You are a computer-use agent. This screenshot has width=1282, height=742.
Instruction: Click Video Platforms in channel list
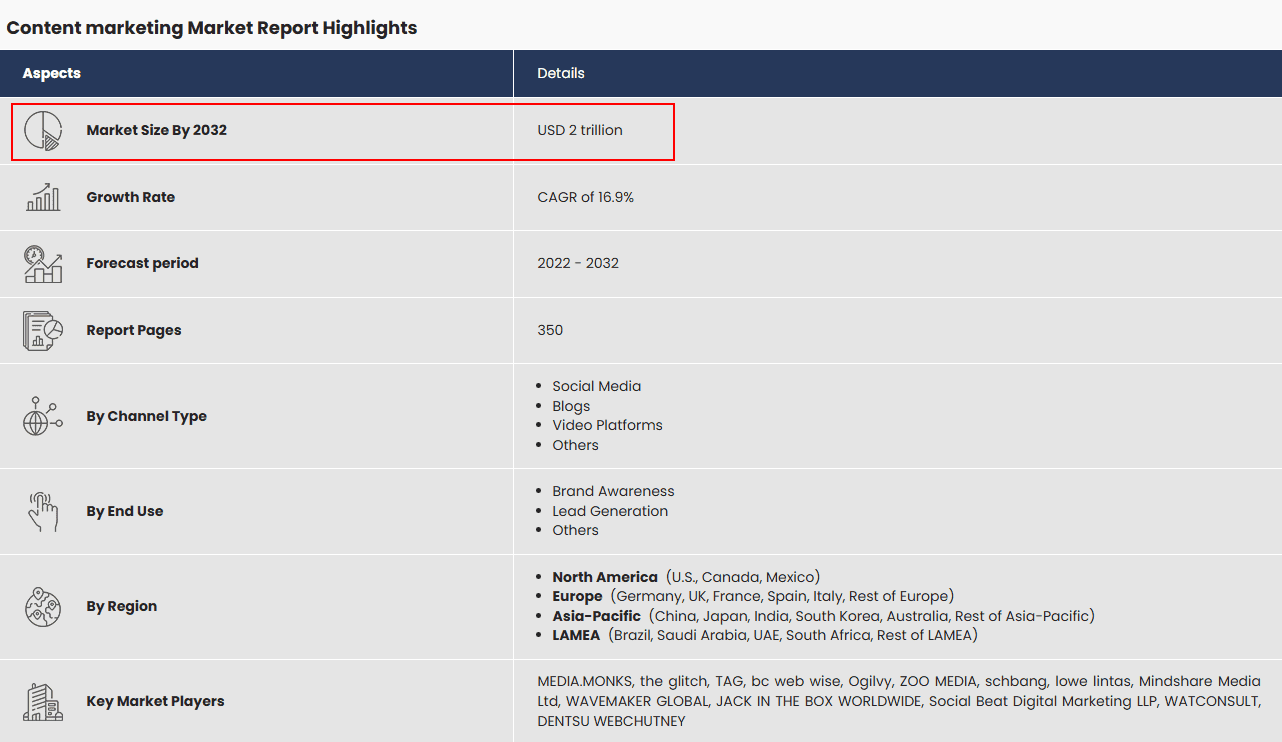pyautogui.click(x=607, y=425)
